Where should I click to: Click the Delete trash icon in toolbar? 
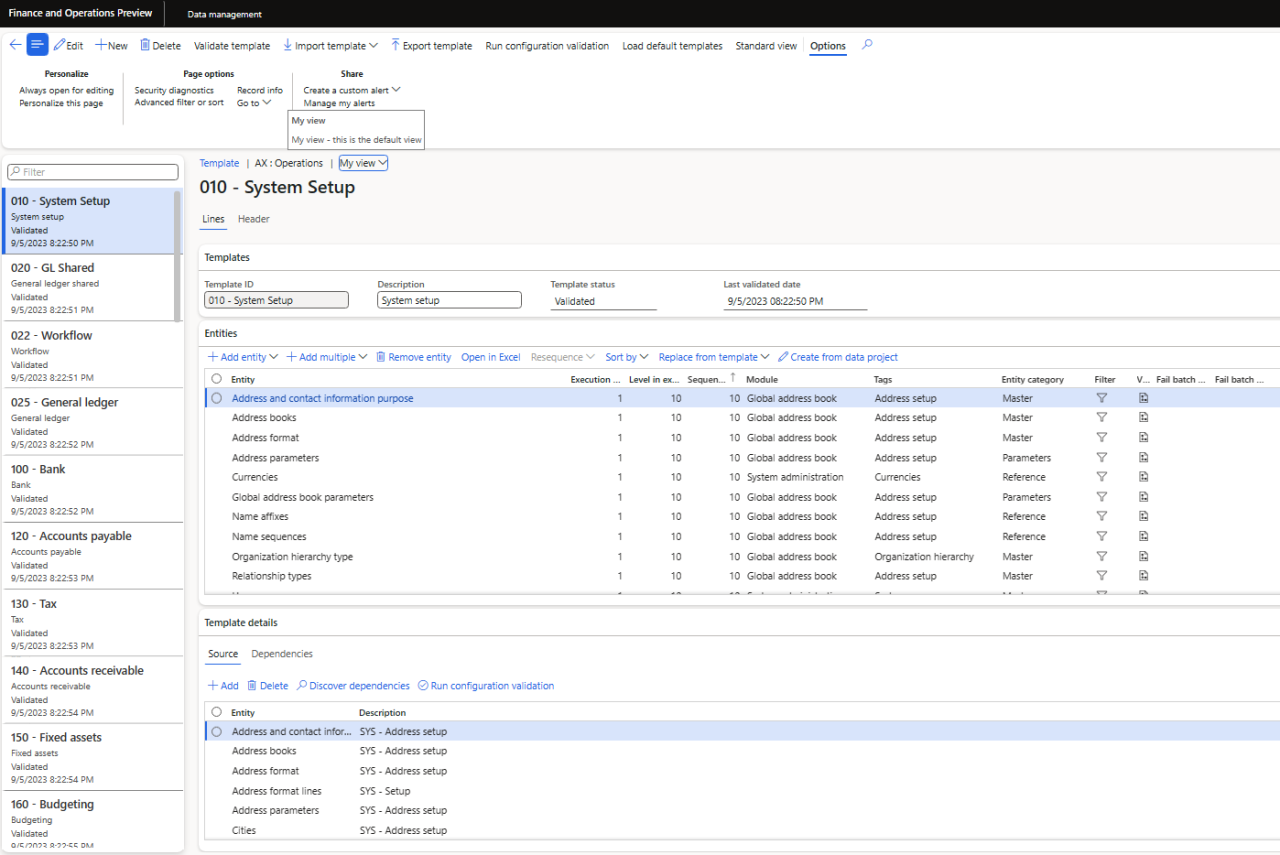[x=145, y=45]
